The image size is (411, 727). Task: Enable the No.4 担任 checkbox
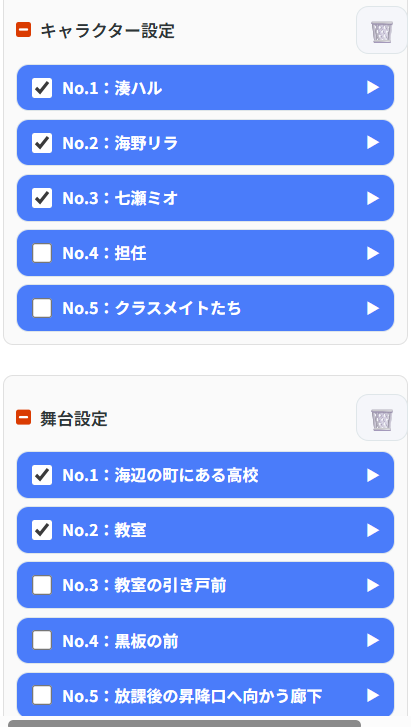[42, 253]
